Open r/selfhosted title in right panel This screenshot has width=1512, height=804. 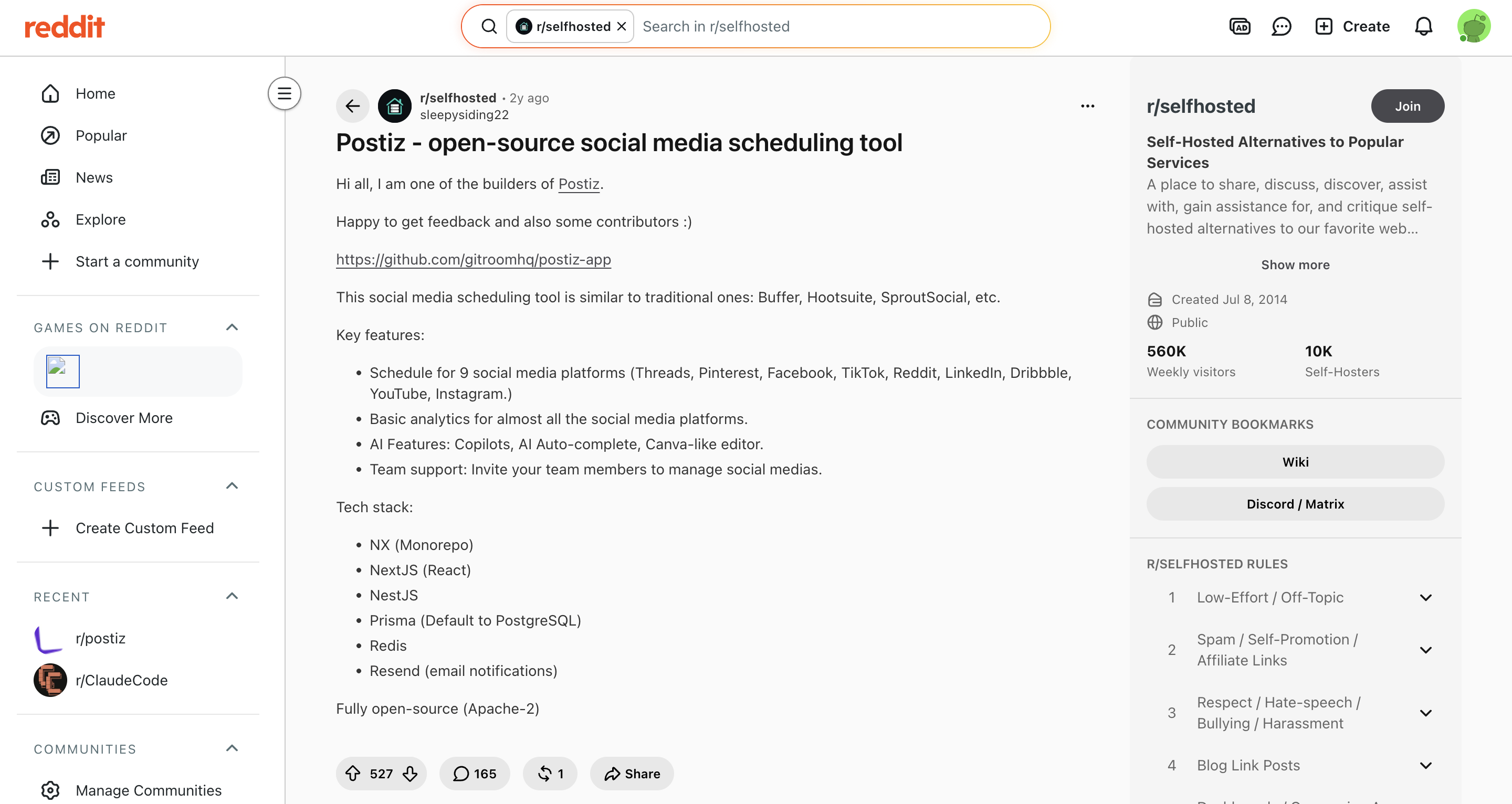click(x=1201, y=106)
